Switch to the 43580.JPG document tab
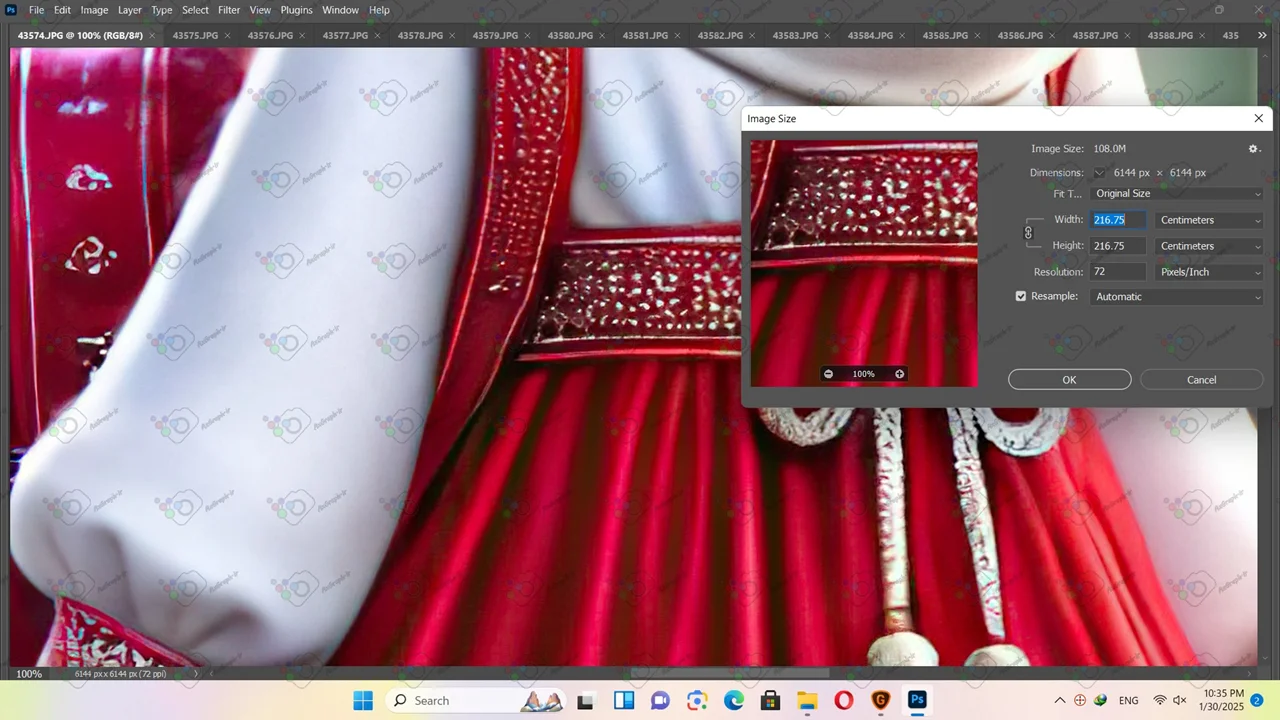Viewport: 1280px width, 720px height. click(570, 35)
